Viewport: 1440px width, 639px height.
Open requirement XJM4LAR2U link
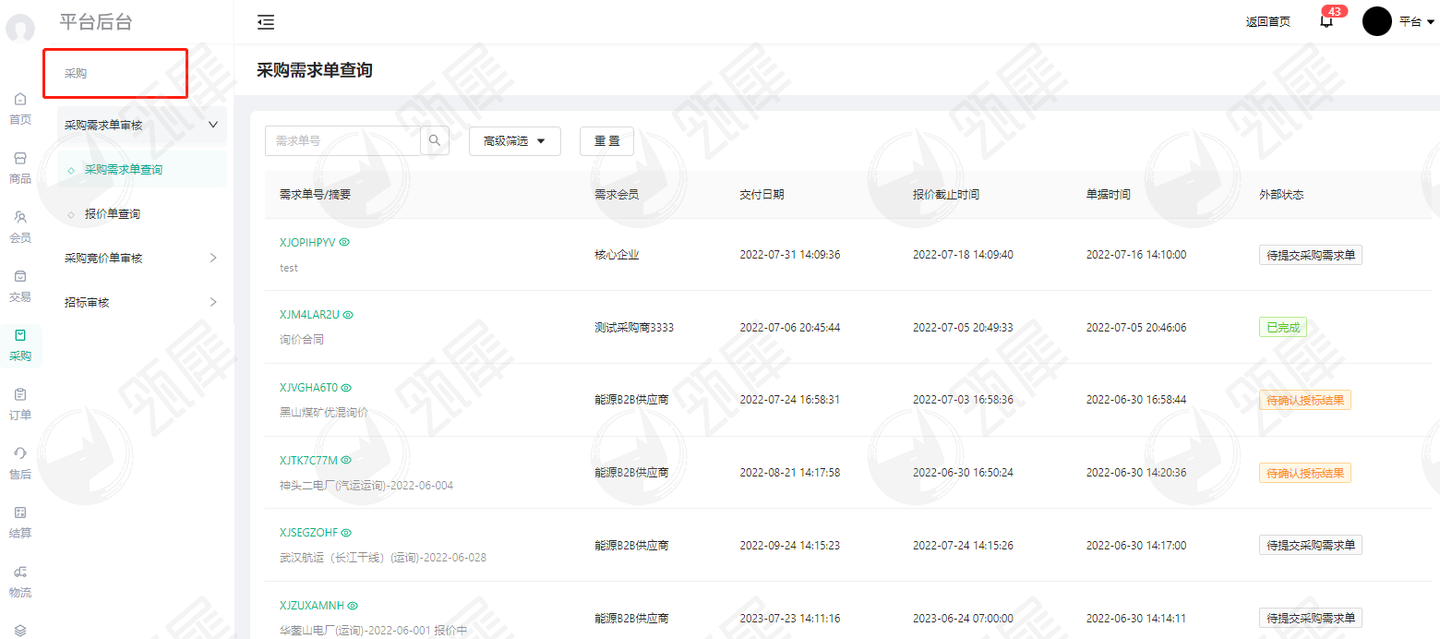309,315
